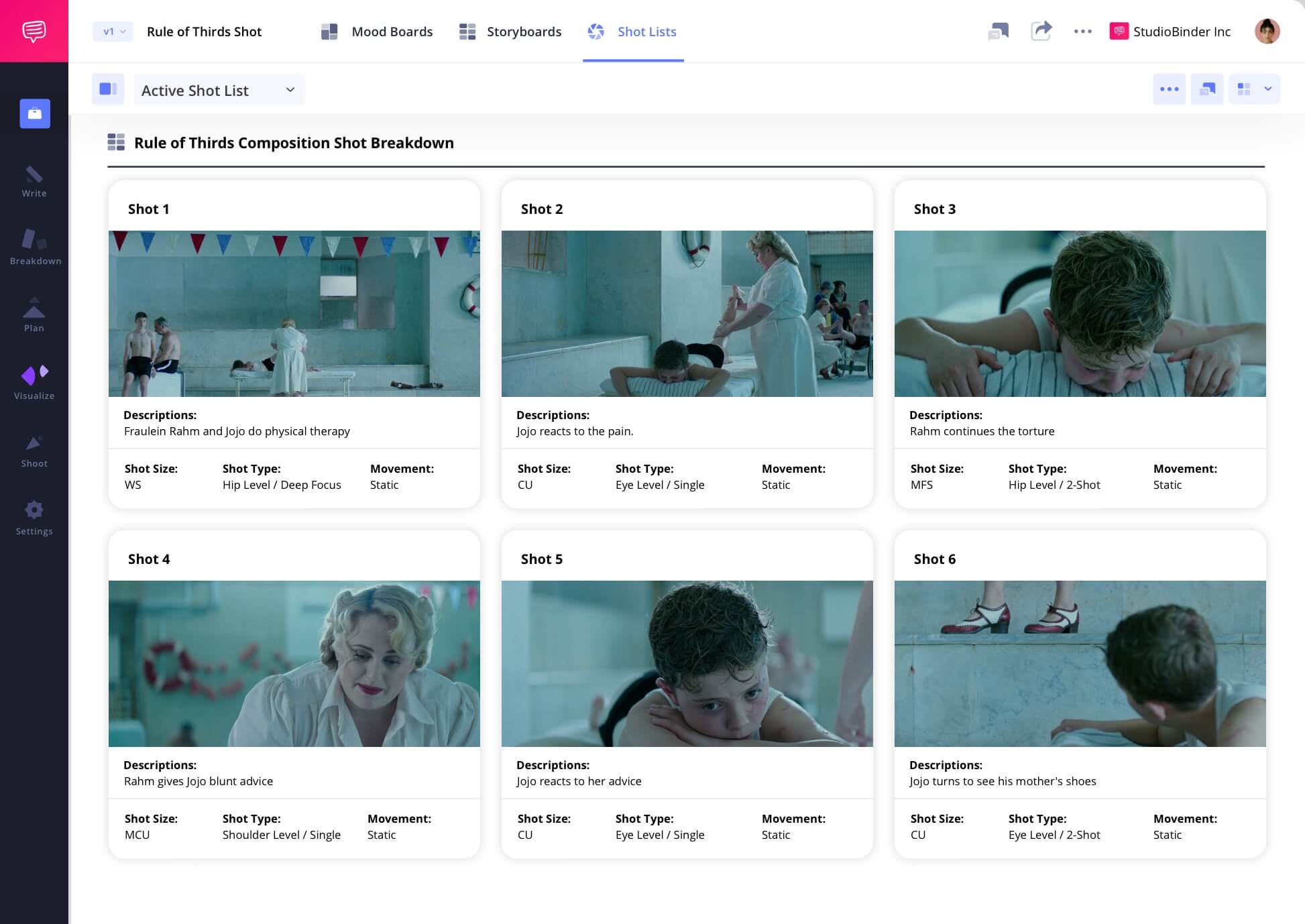Switch layout with the grid view button
The image size is (1305, 924).
[1244, 89]
